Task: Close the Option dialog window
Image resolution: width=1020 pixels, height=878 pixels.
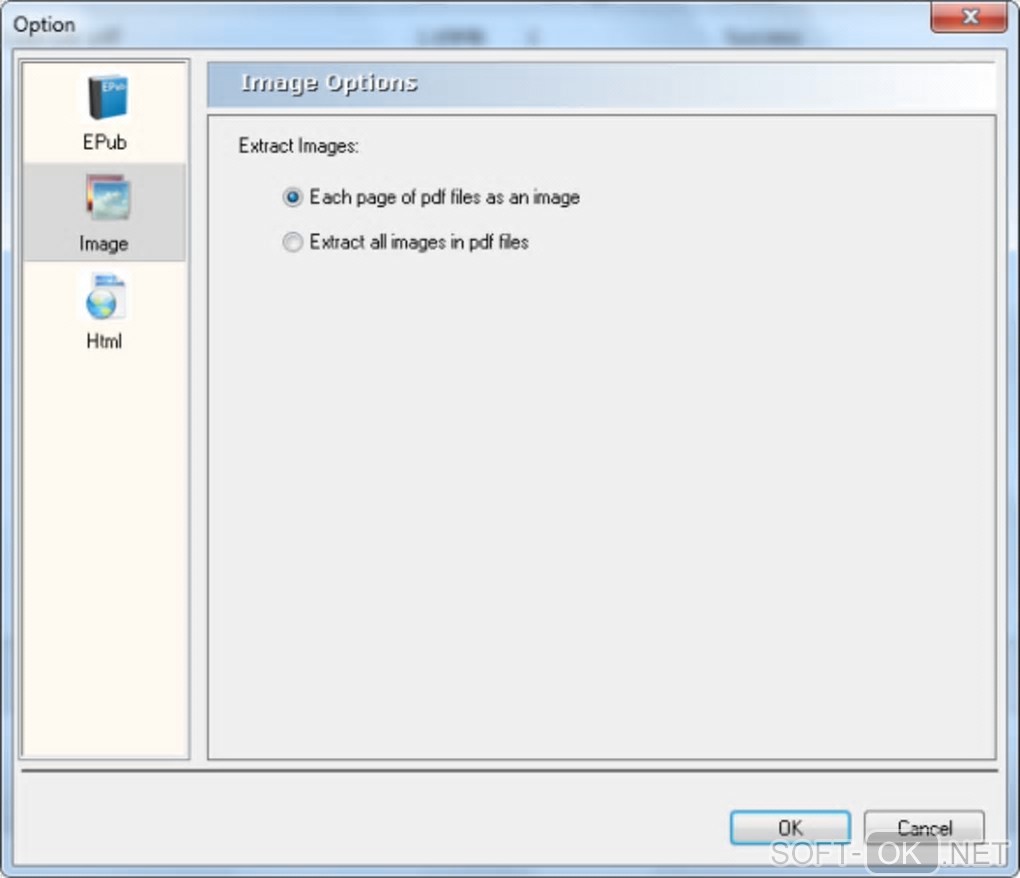Action: [x=969, y=16]
